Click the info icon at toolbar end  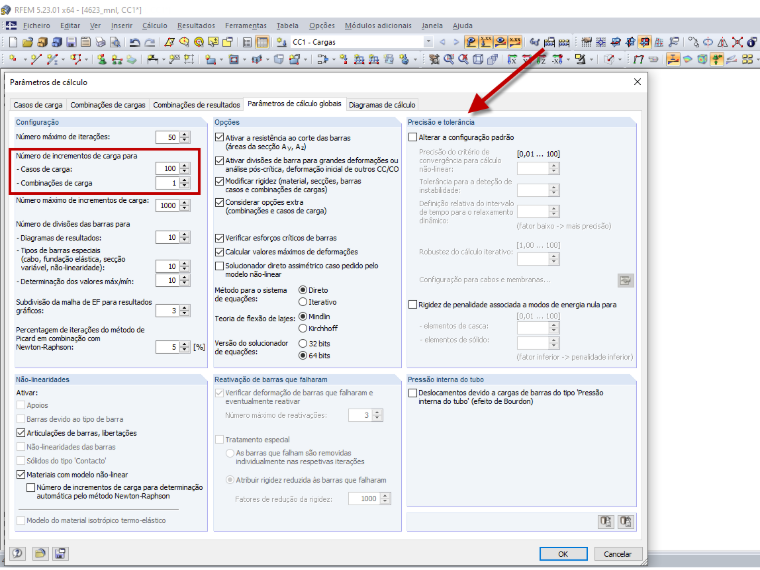click(752, 43)
